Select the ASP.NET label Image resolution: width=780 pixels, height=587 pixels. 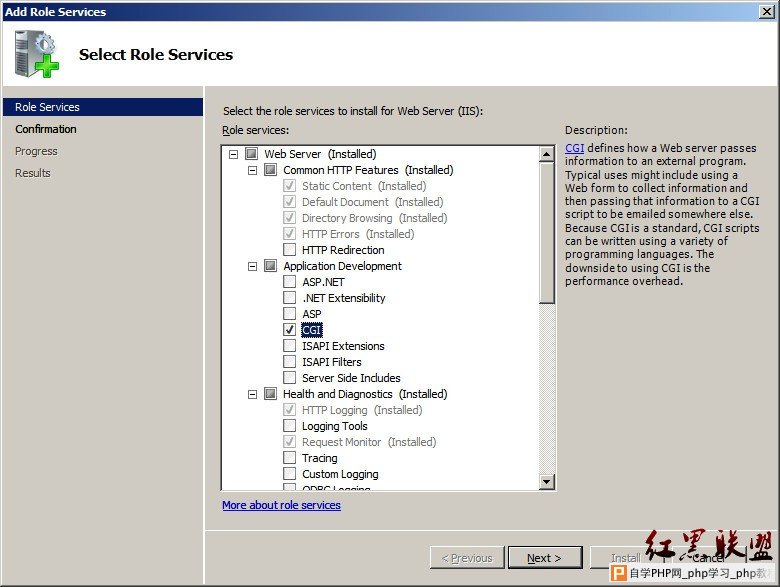click(x=323, y=282)
